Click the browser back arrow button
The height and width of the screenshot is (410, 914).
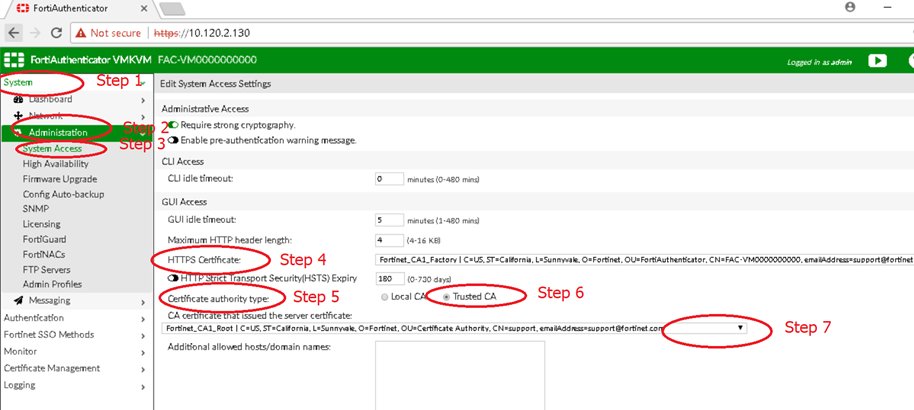pos(13,33)
